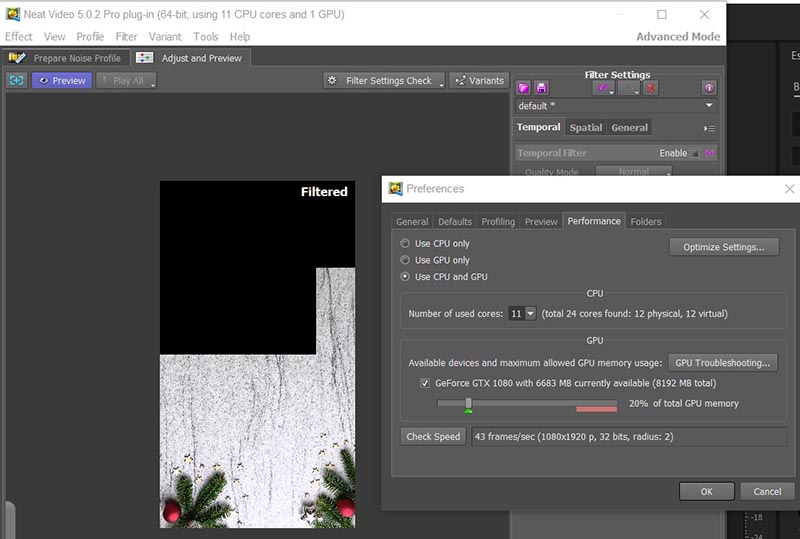Save the filter preset with the floppy icon
The image size is (800, 539).
(x=541, y=88)
